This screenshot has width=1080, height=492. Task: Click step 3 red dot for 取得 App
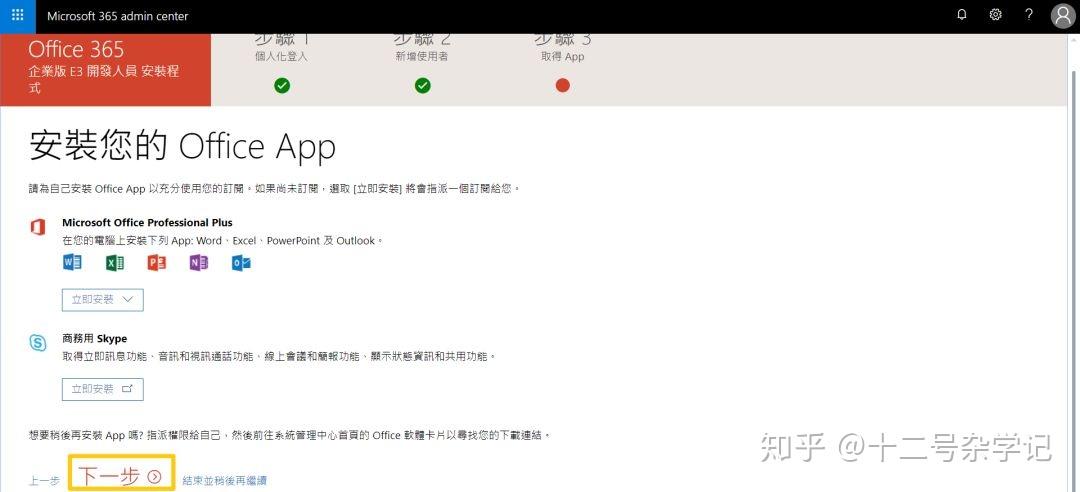pyautogui.click(x=563, y=85)
